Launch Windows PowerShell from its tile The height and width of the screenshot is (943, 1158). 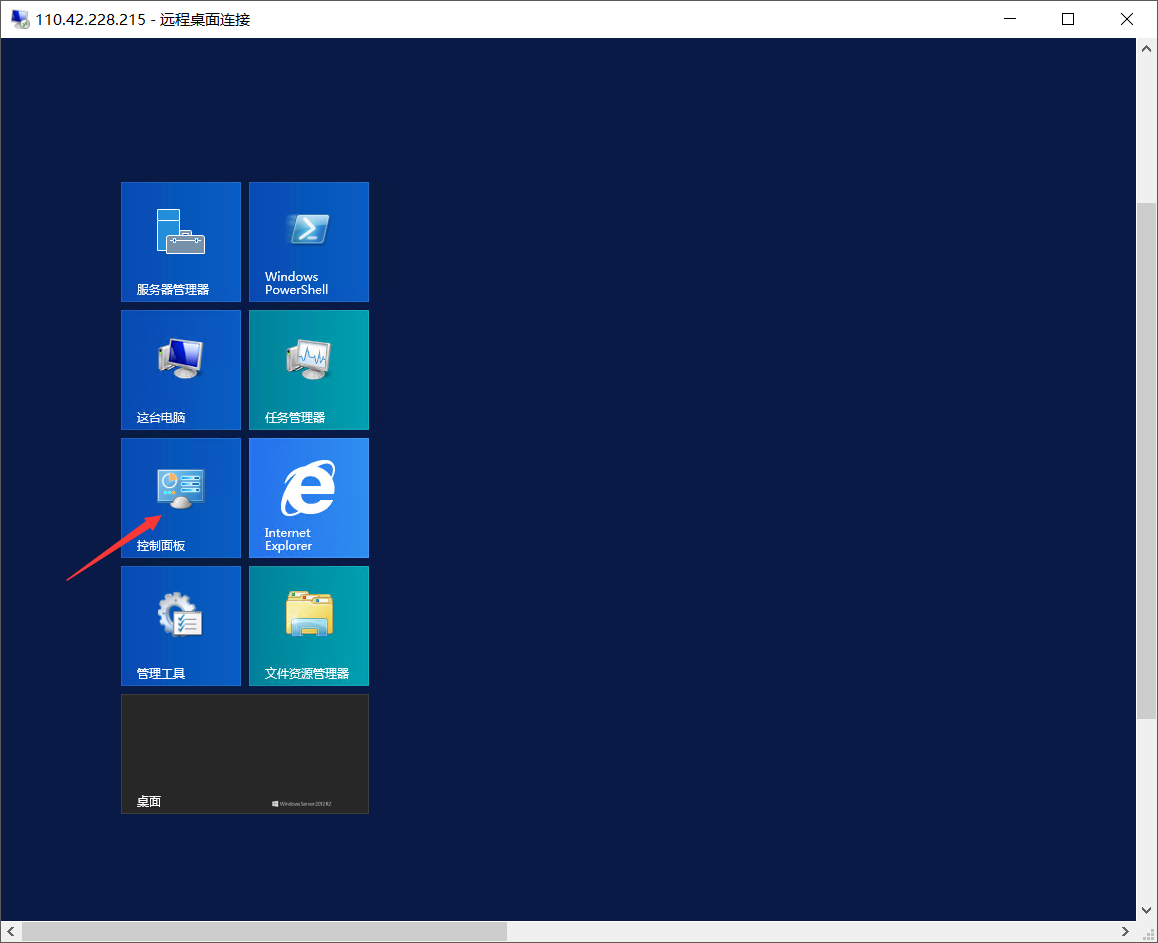(x=309, y=242)
